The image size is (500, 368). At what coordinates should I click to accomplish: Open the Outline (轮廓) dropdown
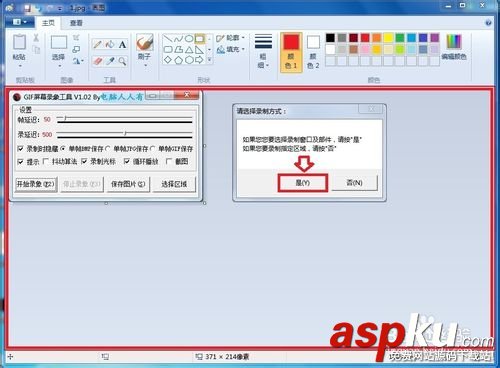tap(230, 38)
